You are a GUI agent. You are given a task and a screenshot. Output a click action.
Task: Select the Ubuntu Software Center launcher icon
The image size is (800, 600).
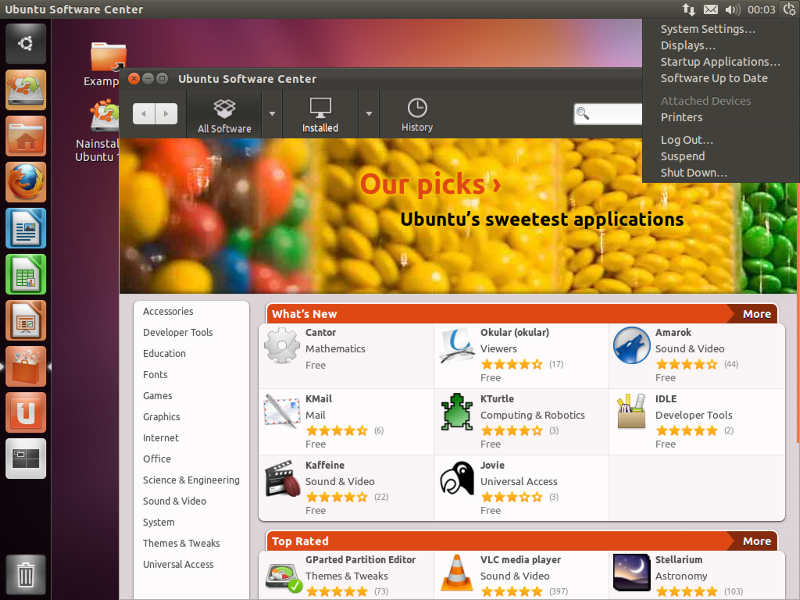[26, 366]
